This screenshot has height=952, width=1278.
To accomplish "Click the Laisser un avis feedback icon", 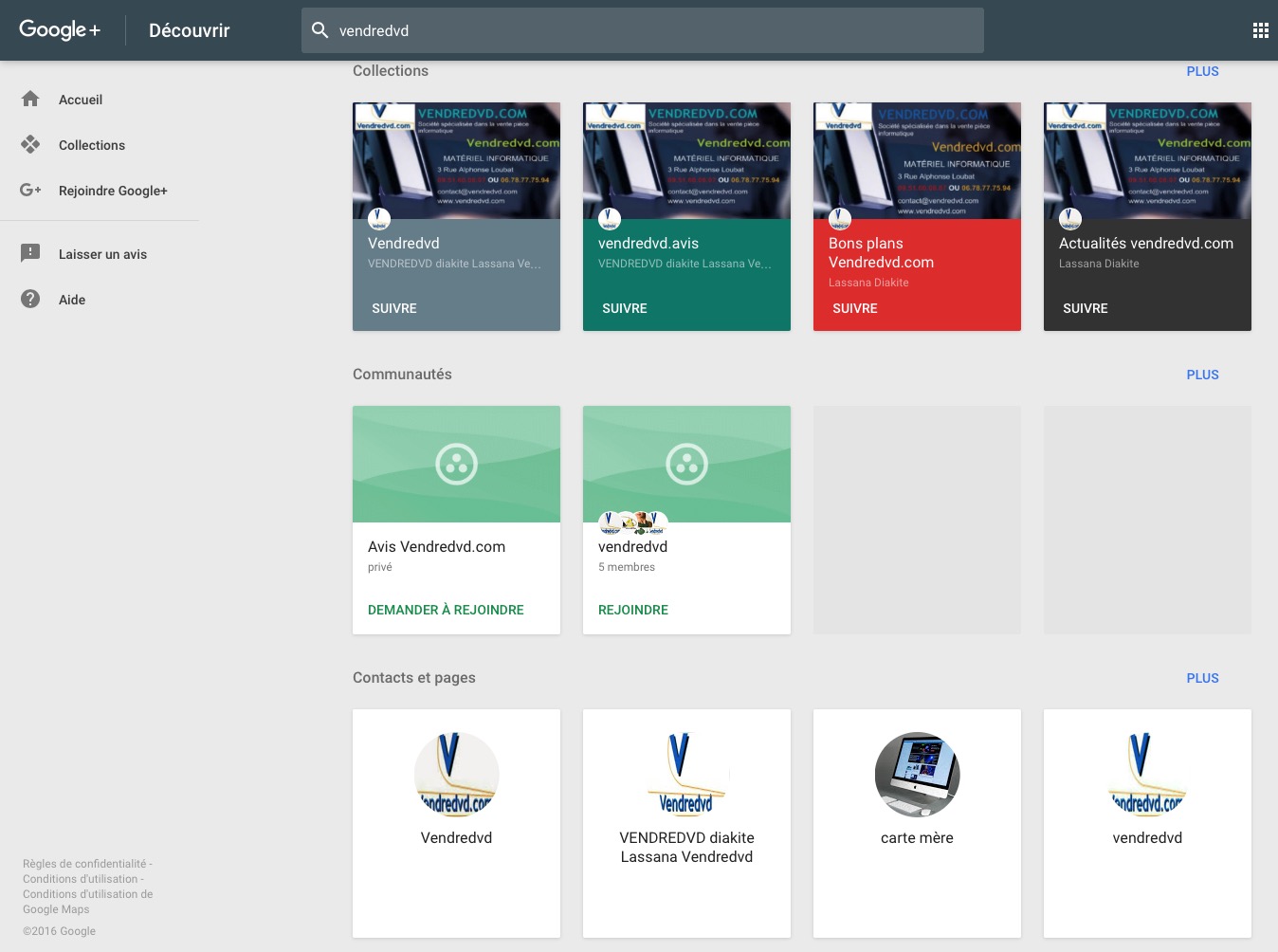I will (30, 253).
